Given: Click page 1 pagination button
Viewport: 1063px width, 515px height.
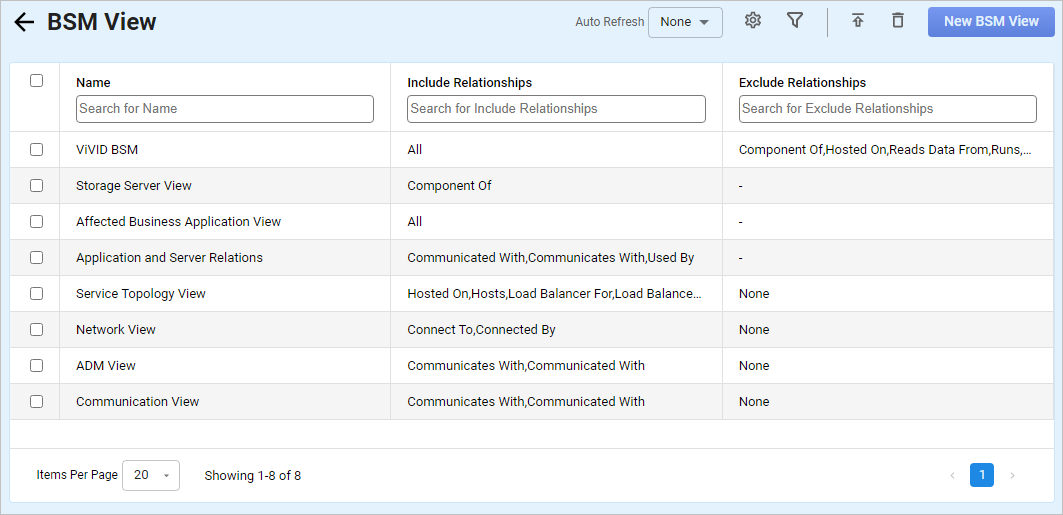Looking at the screenshot, I should (982, 476).
